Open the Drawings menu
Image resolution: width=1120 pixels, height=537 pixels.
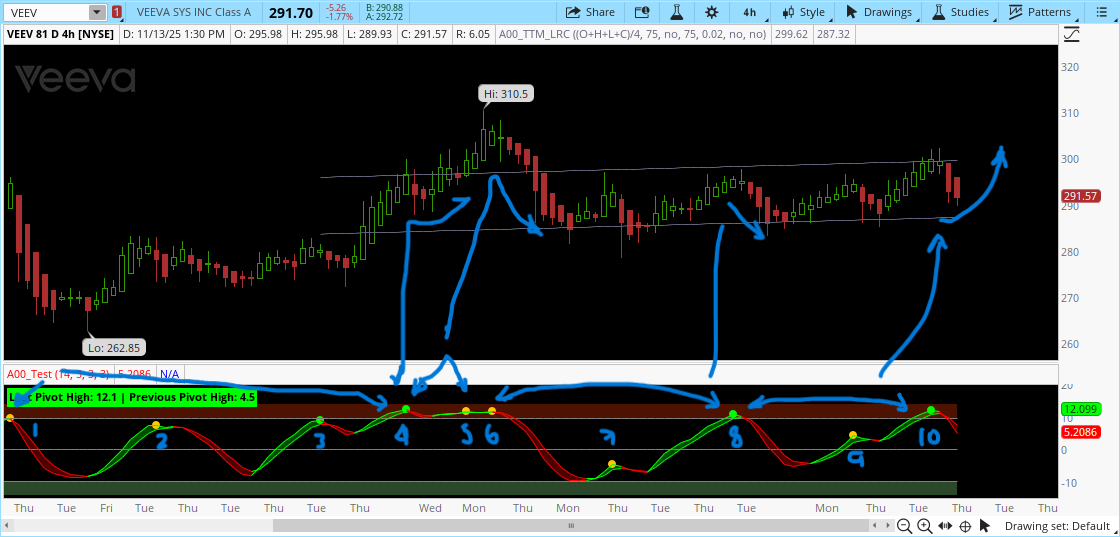click(x=879, y=12)
